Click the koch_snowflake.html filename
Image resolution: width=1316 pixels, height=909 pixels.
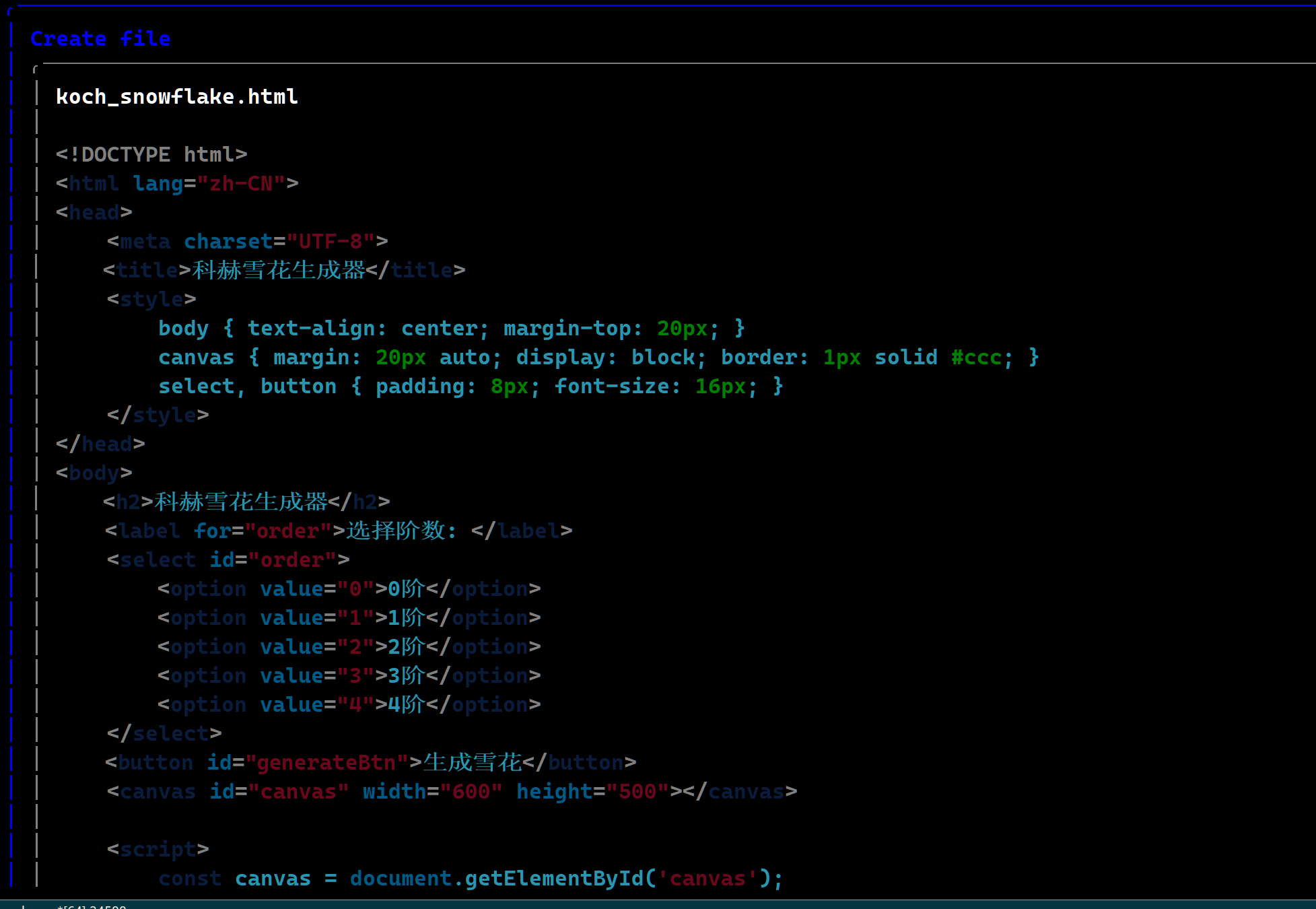(176, 97)
